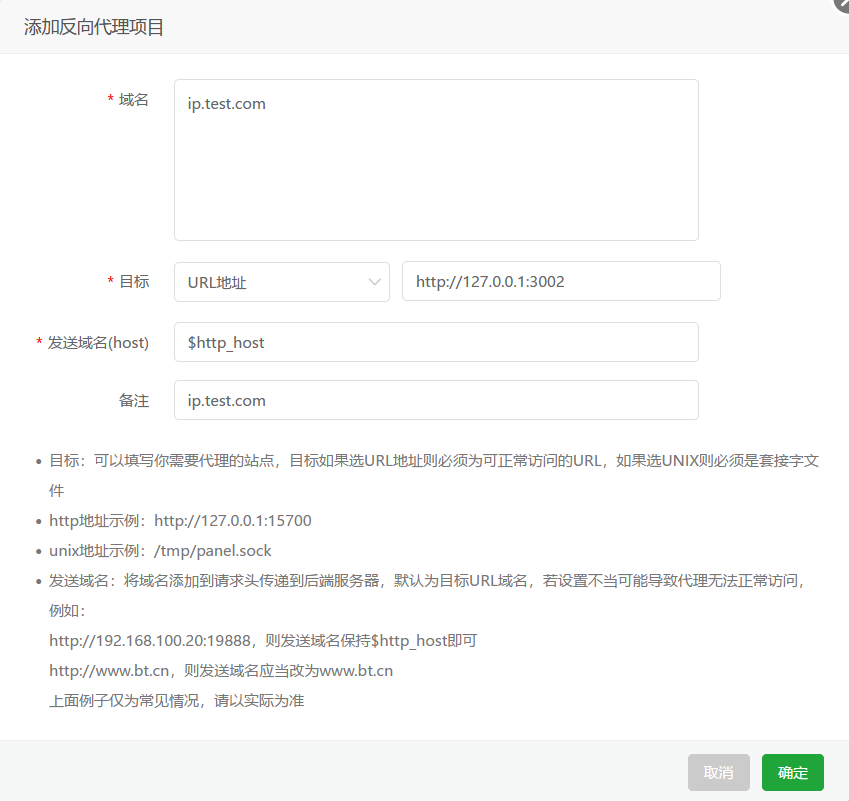Close the 添加反向代理项目 dialog
The width and height of the screenshot is (849, 801).
coord(841,6)
